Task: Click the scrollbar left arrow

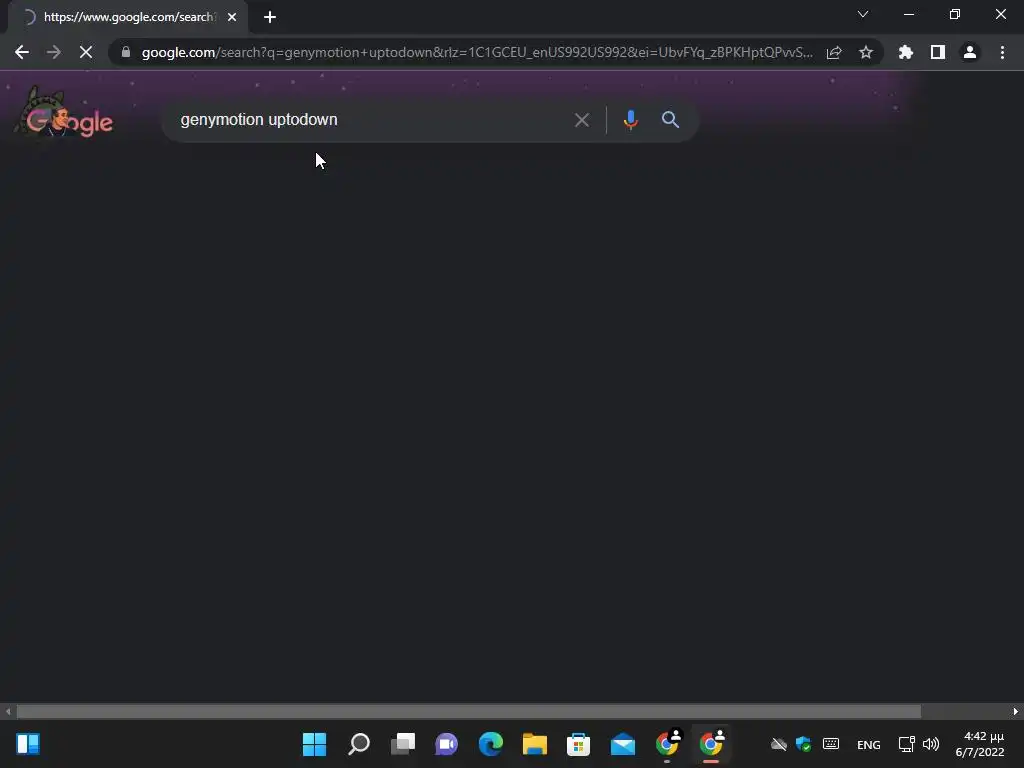Action: pyautogui.click(x=8, y=711)
